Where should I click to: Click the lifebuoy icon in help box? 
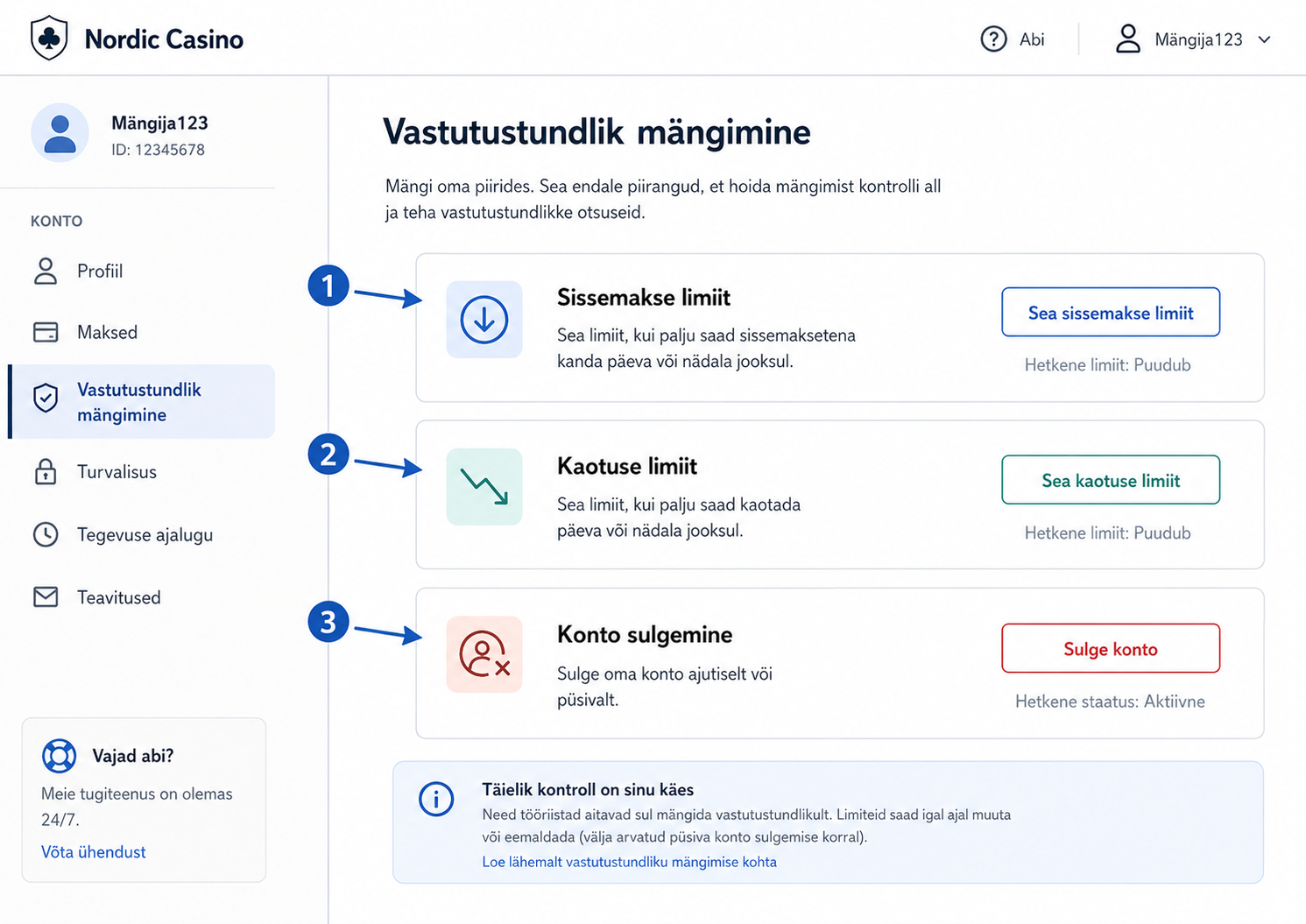(x=60, y=756)
